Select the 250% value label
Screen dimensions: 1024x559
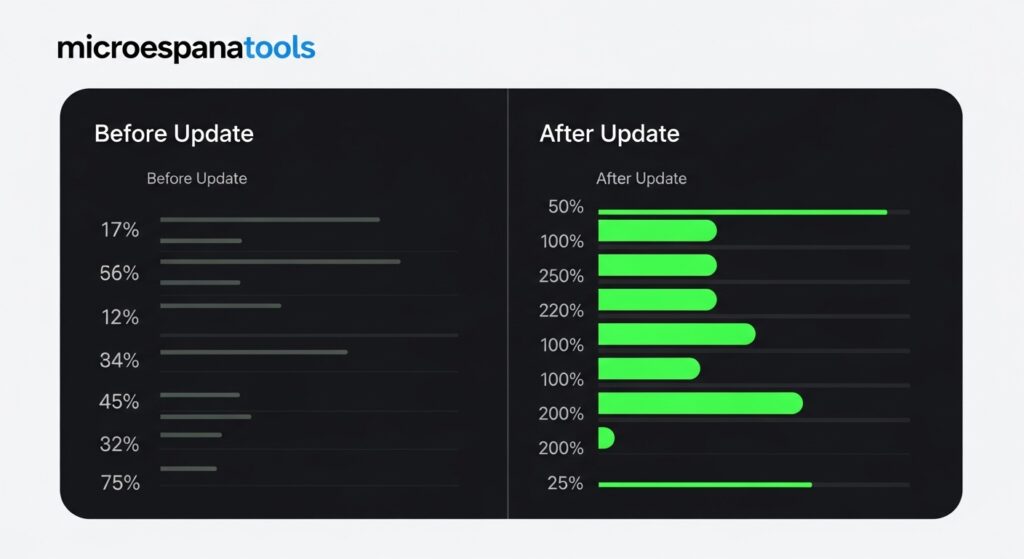tap(561, 276)
